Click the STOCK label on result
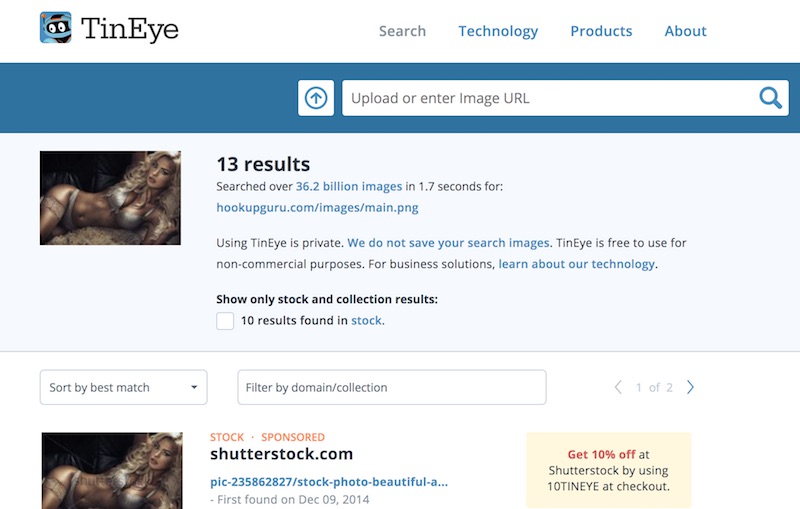Viewport: 800px width, 509px height. click(x=227, y=437)
